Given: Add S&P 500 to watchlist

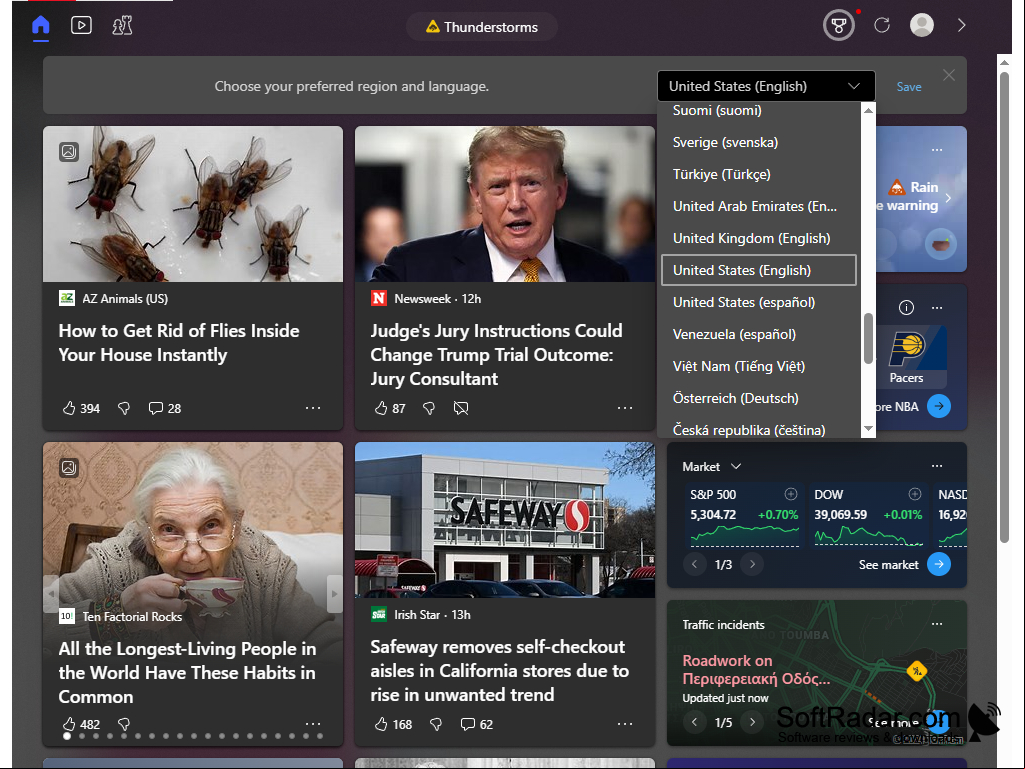Looking at the screenshot, I should (790, 494).
